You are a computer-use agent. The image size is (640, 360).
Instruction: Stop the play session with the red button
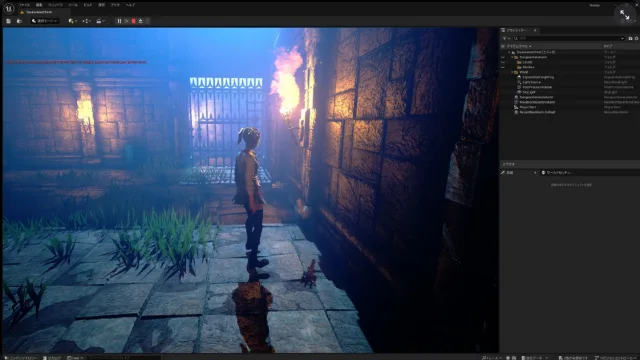(133, 21)
